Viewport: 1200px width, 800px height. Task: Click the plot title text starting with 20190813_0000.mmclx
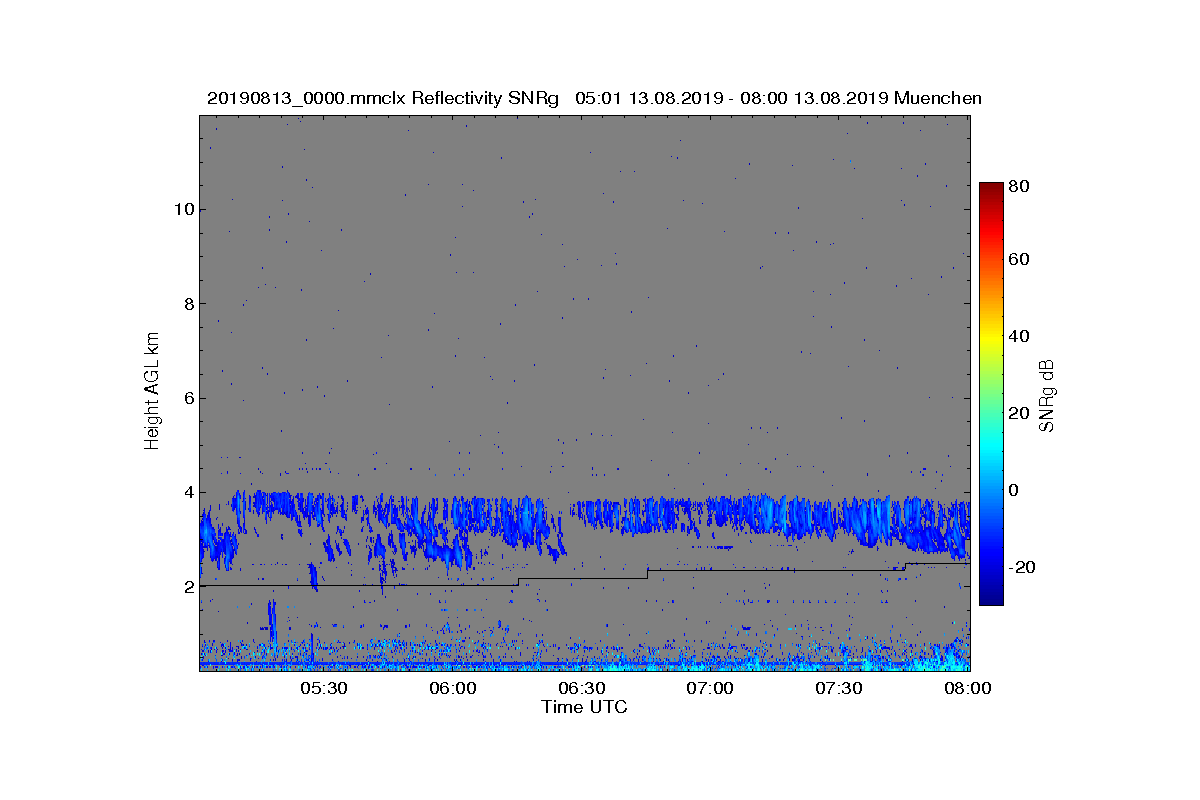pos(594,98)
